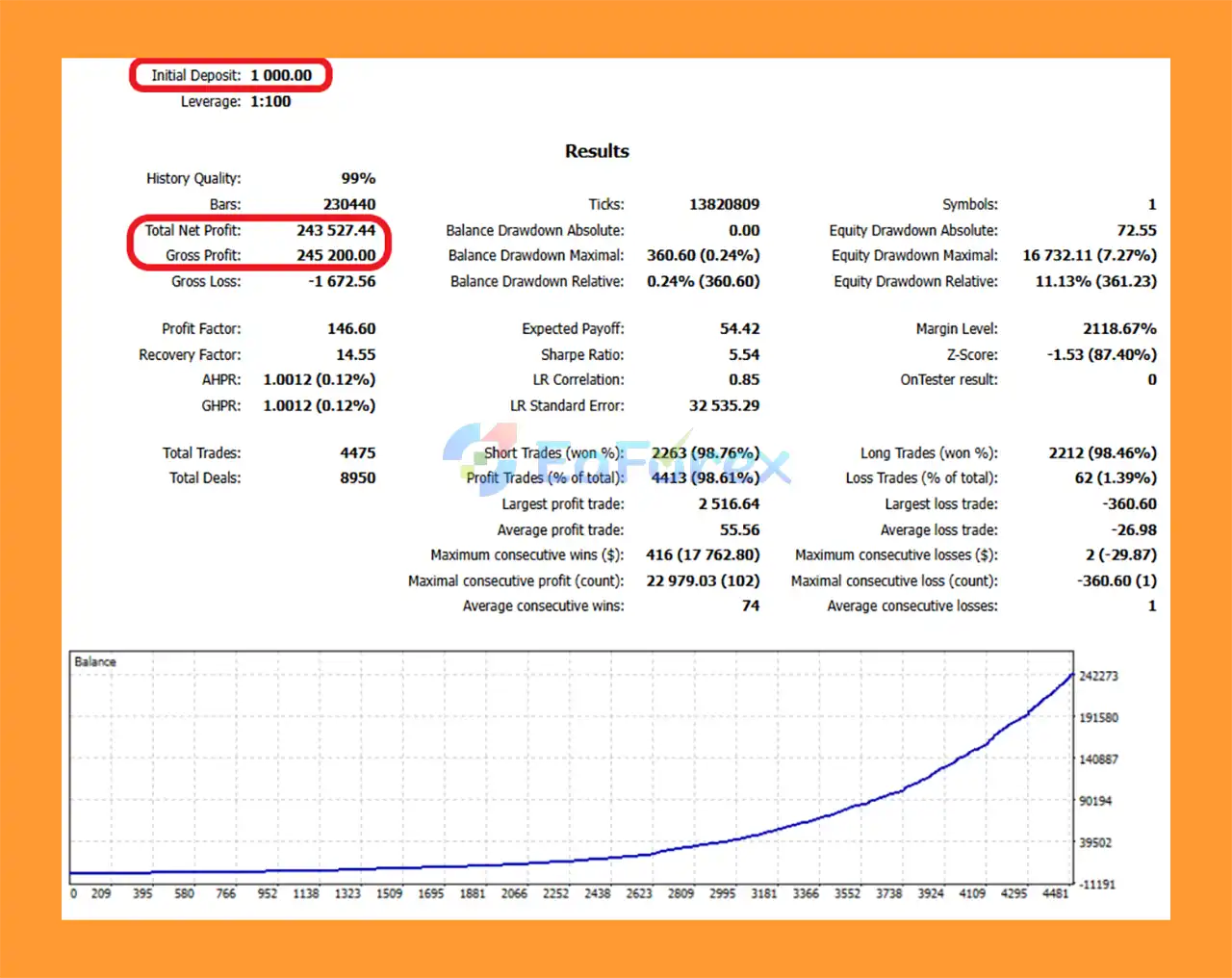Image resolution: width=1232 pixels, height=978 pixels.
Task: Click the FoForex watermark logo icon
Action: (x=478, y=458)
